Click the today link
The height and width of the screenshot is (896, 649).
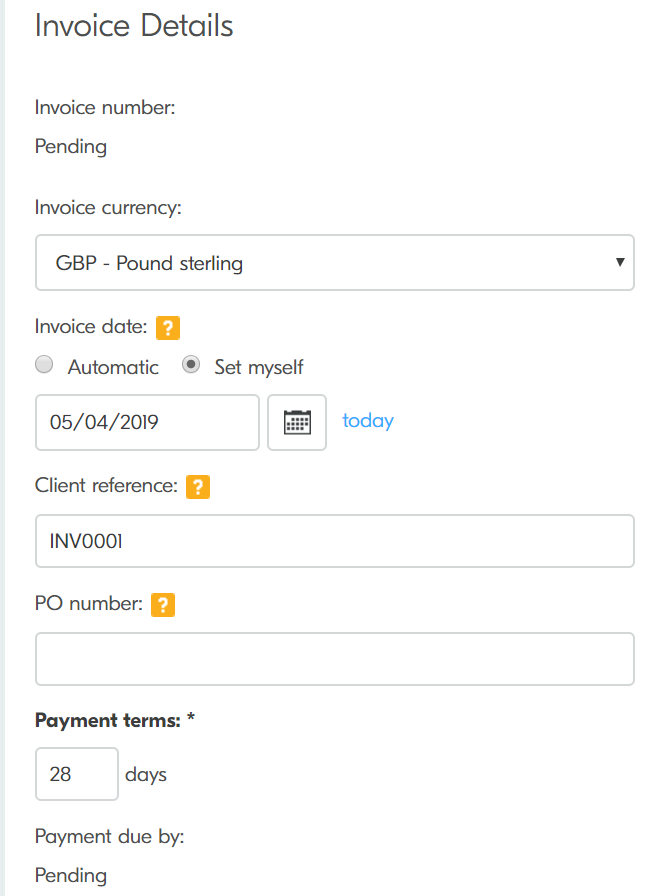pyautogui.click(x=368, y=421)
